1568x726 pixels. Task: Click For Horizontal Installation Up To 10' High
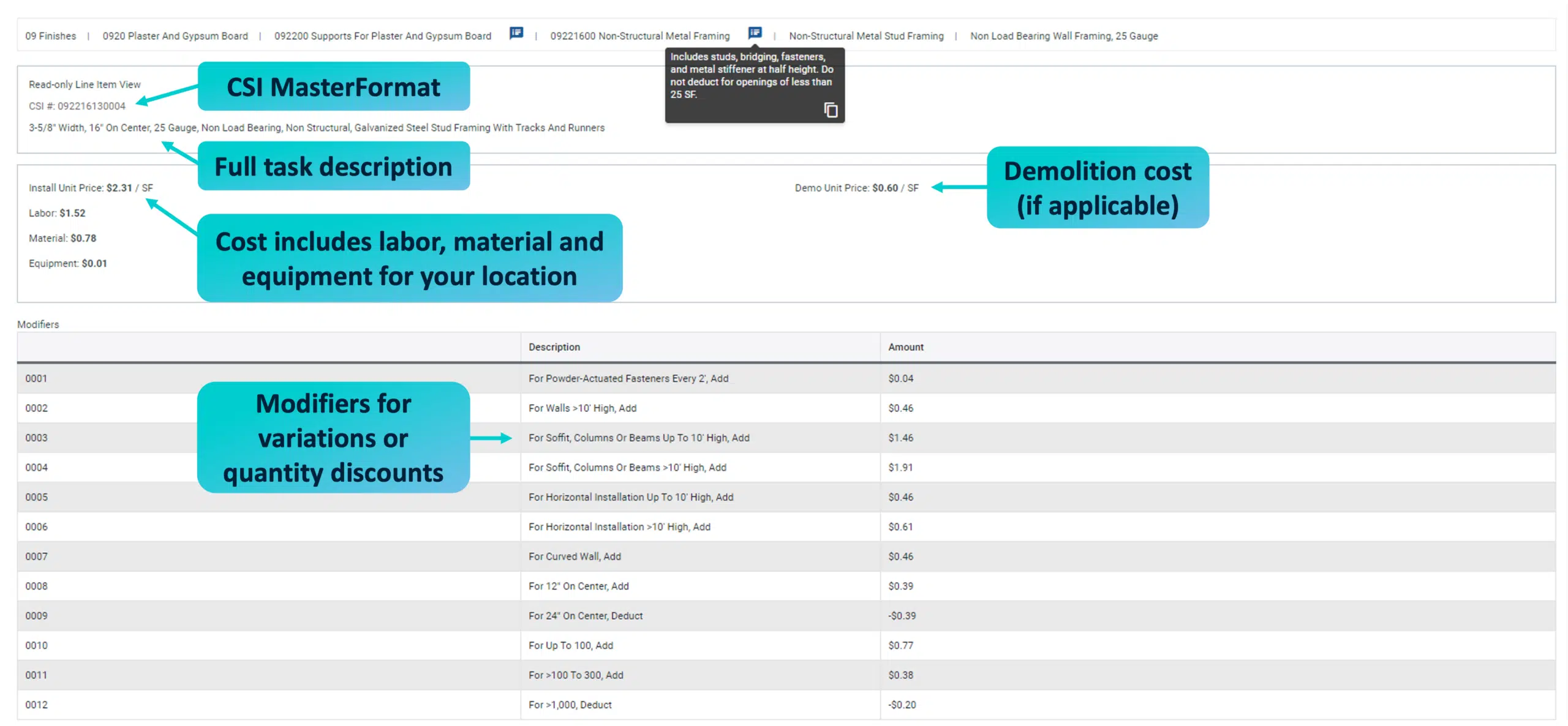(x=631, y=497)
